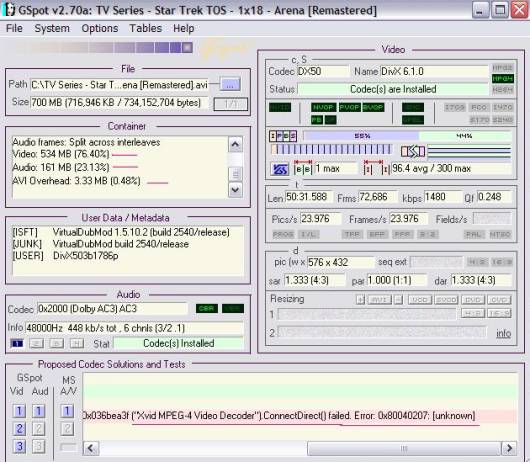This screenshot has height=462, width=530.
Task: Click the Codec(s) are Installed status
Action: [393, 89]
